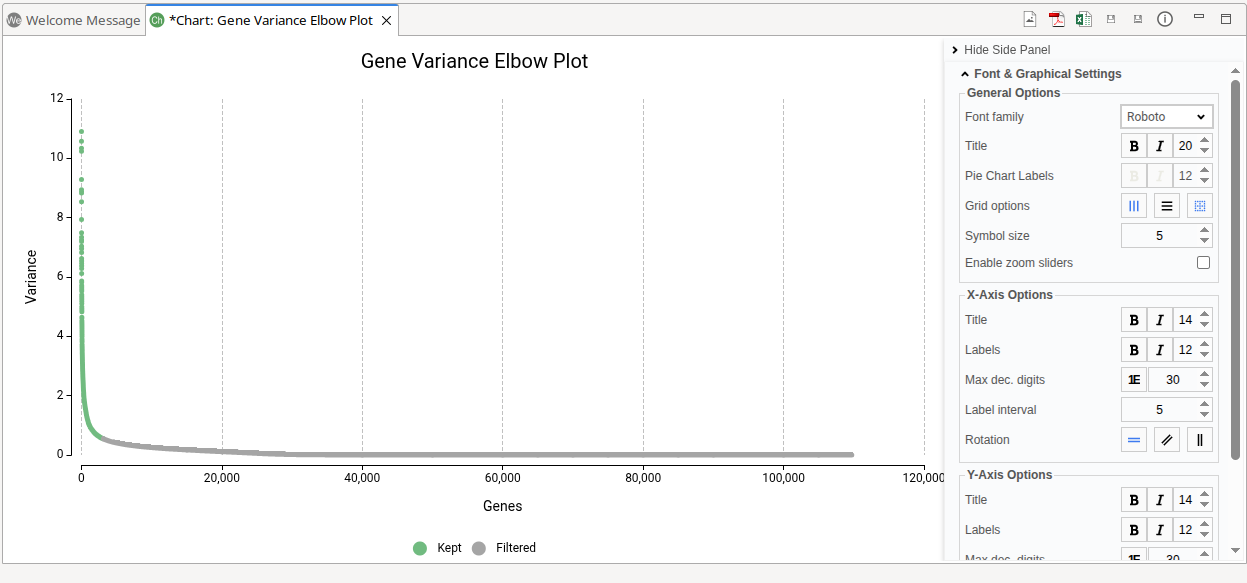Screen dimensions: 1247x583
Task: Enable zoom sliders checkbox
Action: click(x=1203, y=263)
